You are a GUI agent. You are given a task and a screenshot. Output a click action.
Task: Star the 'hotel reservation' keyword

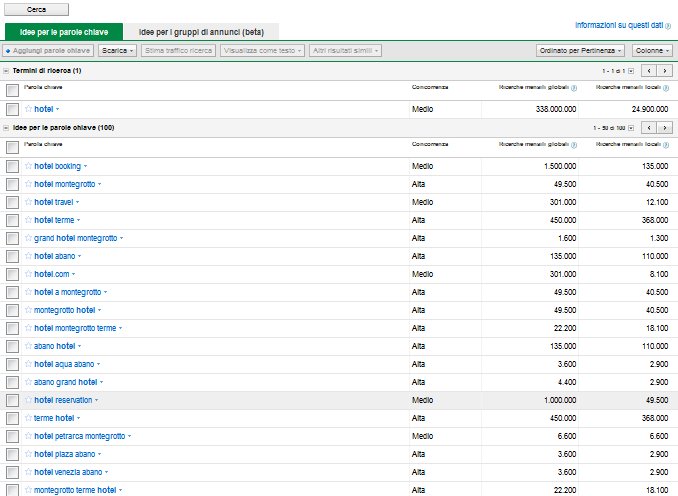tap(29, 400)
